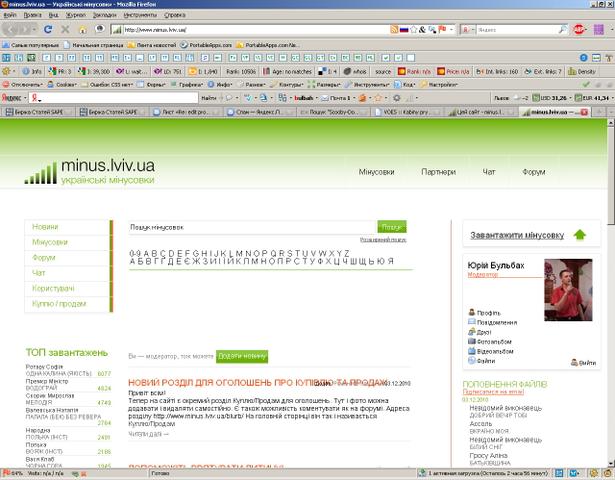This screenshot has width=615, height=480.
Task: Click the Пошук мінусовок search field
Action: [251, 228]
